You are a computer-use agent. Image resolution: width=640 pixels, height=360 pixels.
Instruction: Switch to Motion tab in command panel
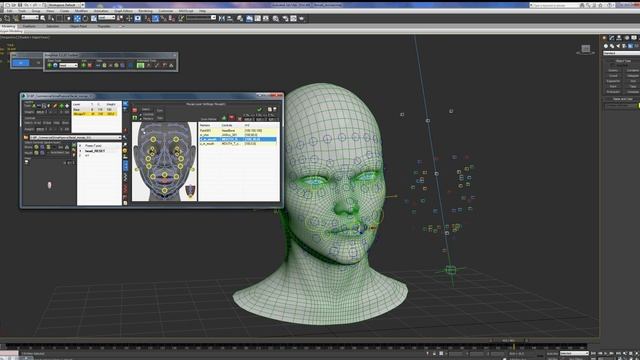tap(627, 38)
